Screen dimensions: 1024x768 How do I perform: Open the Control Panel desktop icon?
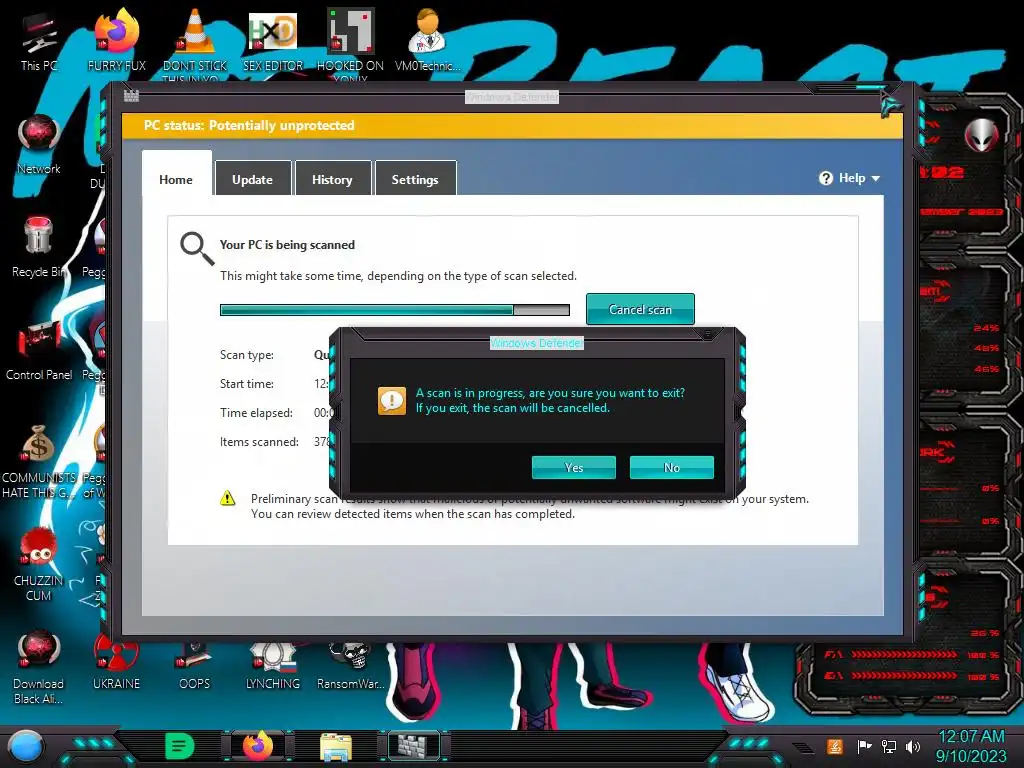tap(39, 350)
